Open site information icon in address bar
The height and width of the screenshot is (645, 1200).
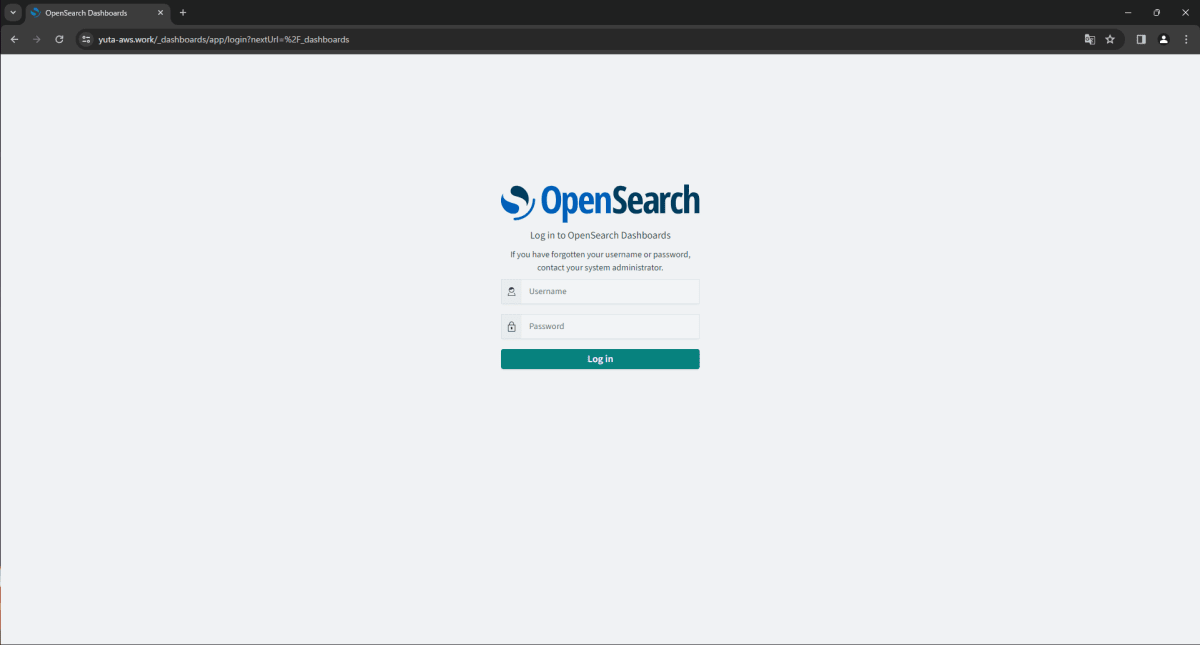[87, 39]
